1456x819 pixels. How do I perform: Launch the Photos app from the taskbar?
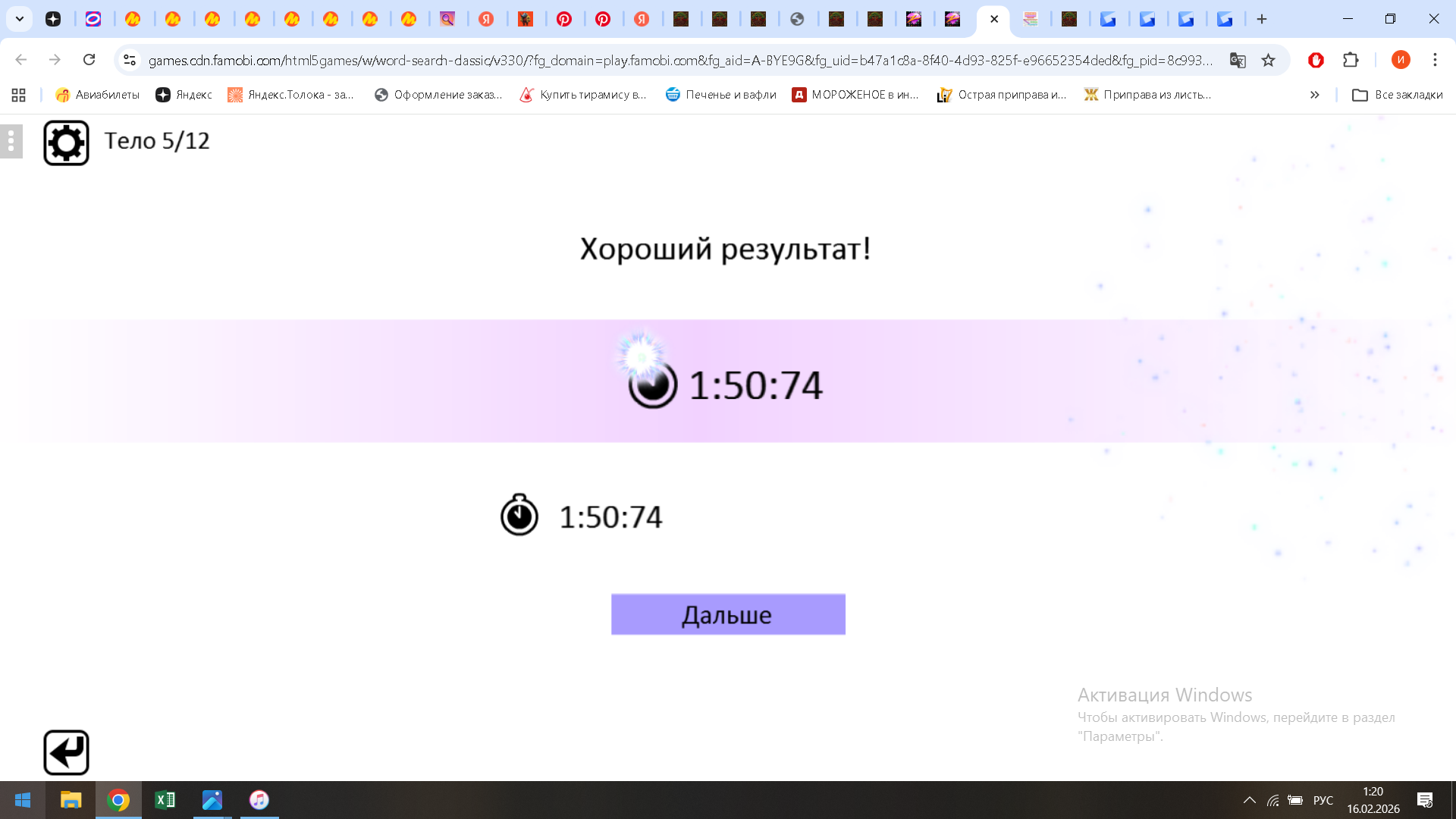[x=212, y=800]
